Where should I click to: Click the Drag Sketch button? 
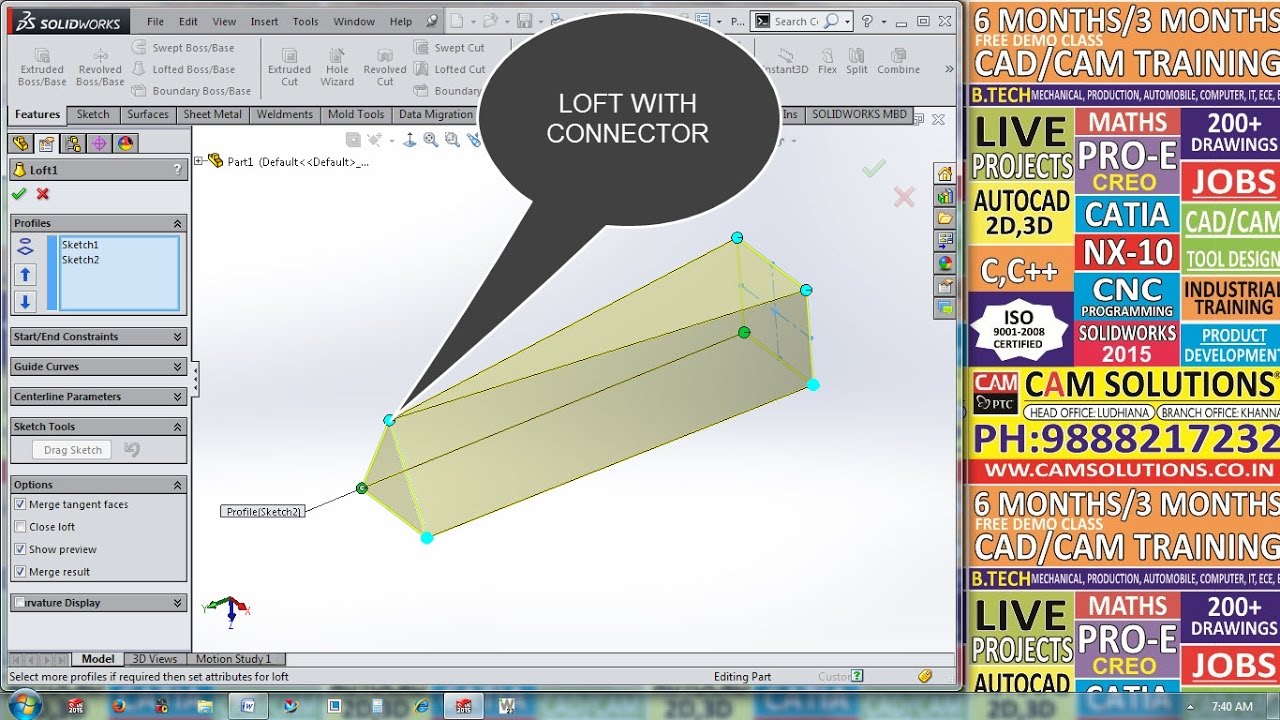coord(73,450)
